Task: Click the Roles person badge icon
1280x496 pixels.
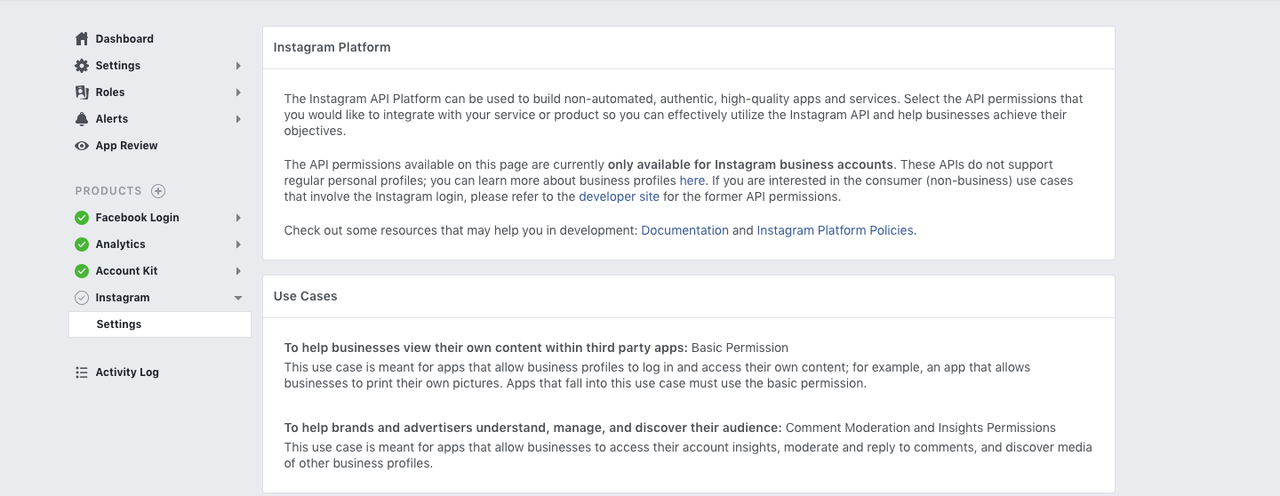Action: (x=82, y=92)
